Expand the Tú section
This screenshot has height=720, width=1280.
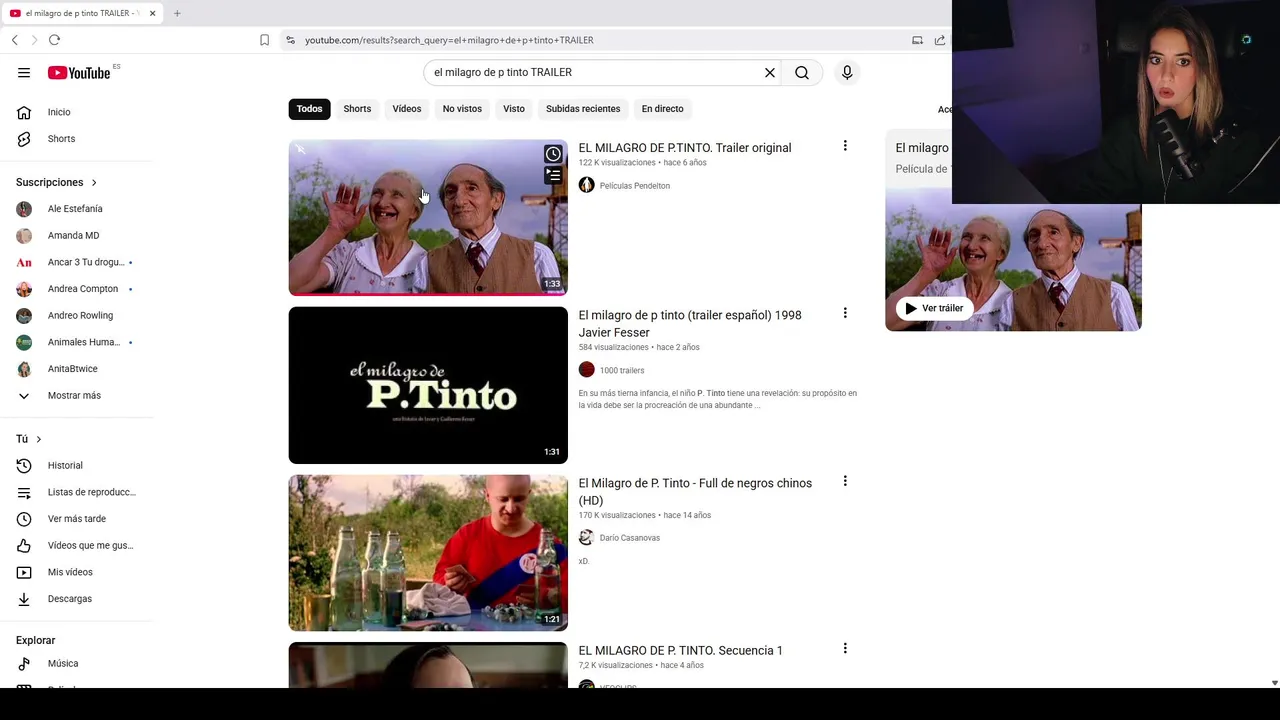point(39,439)
